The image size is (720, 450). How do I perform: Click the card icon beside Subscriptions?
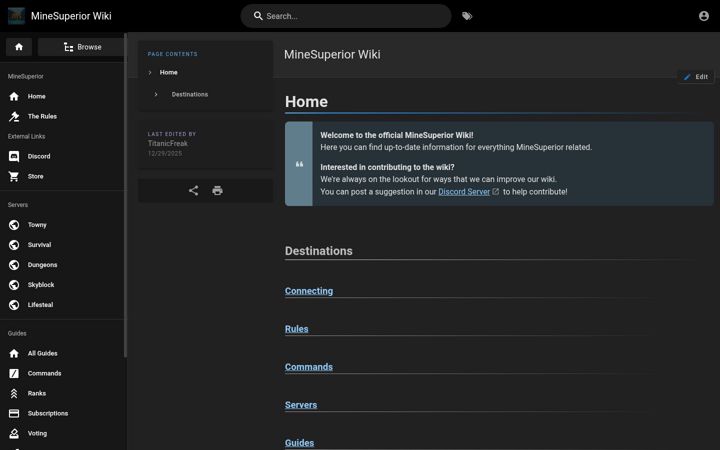pos(14,413)
